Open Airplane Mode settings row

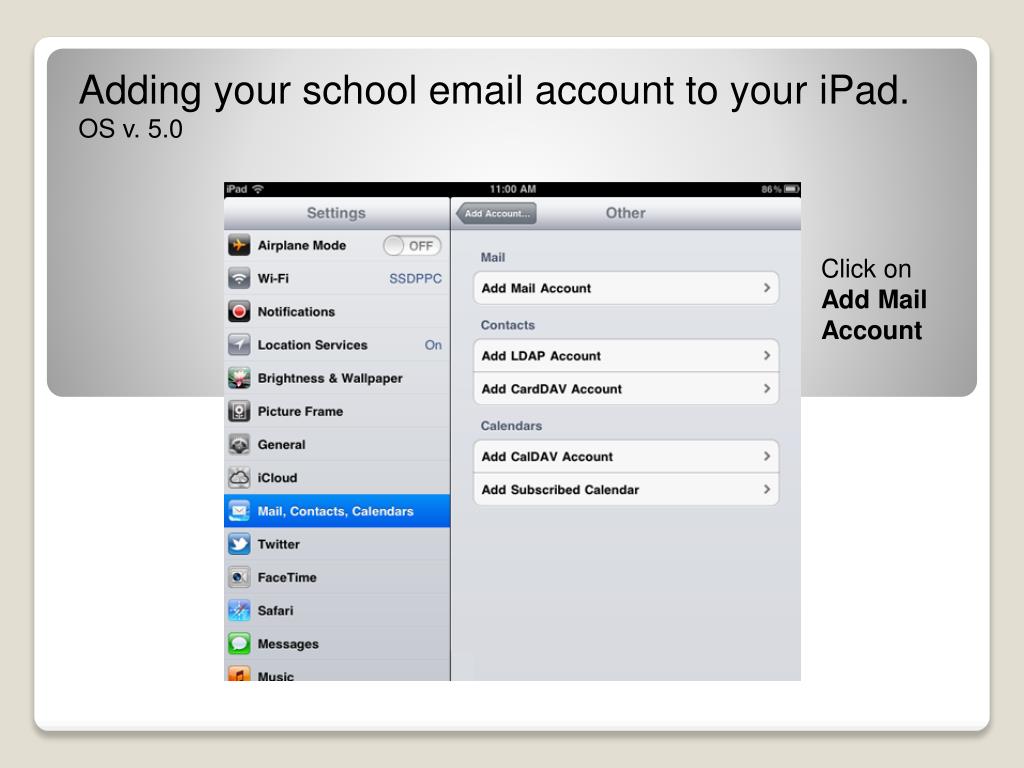(337, 246)
